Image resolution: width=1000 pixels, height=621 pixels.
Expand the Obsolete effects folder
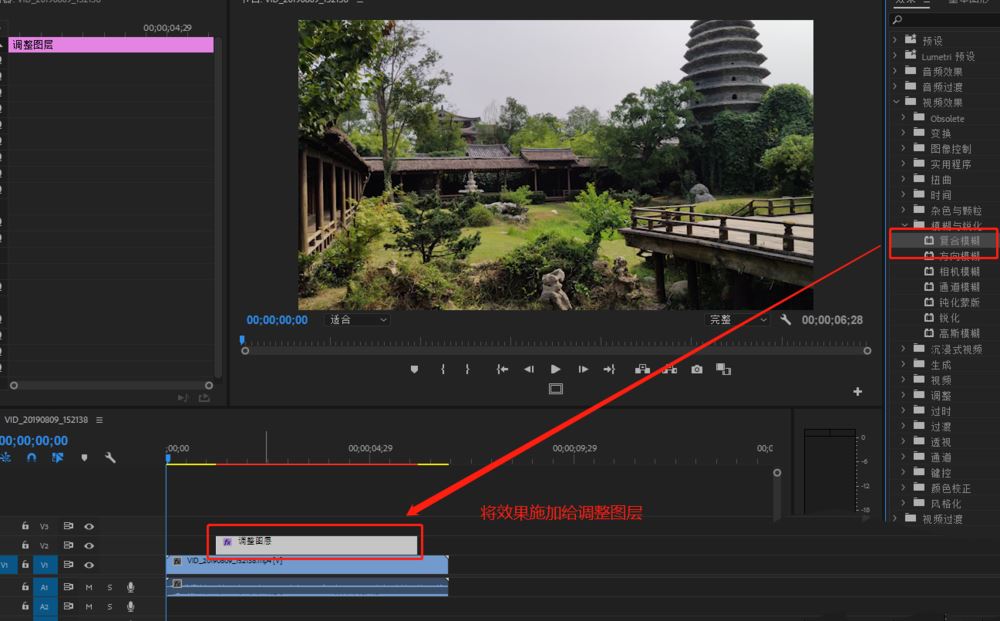coord(903,118)
